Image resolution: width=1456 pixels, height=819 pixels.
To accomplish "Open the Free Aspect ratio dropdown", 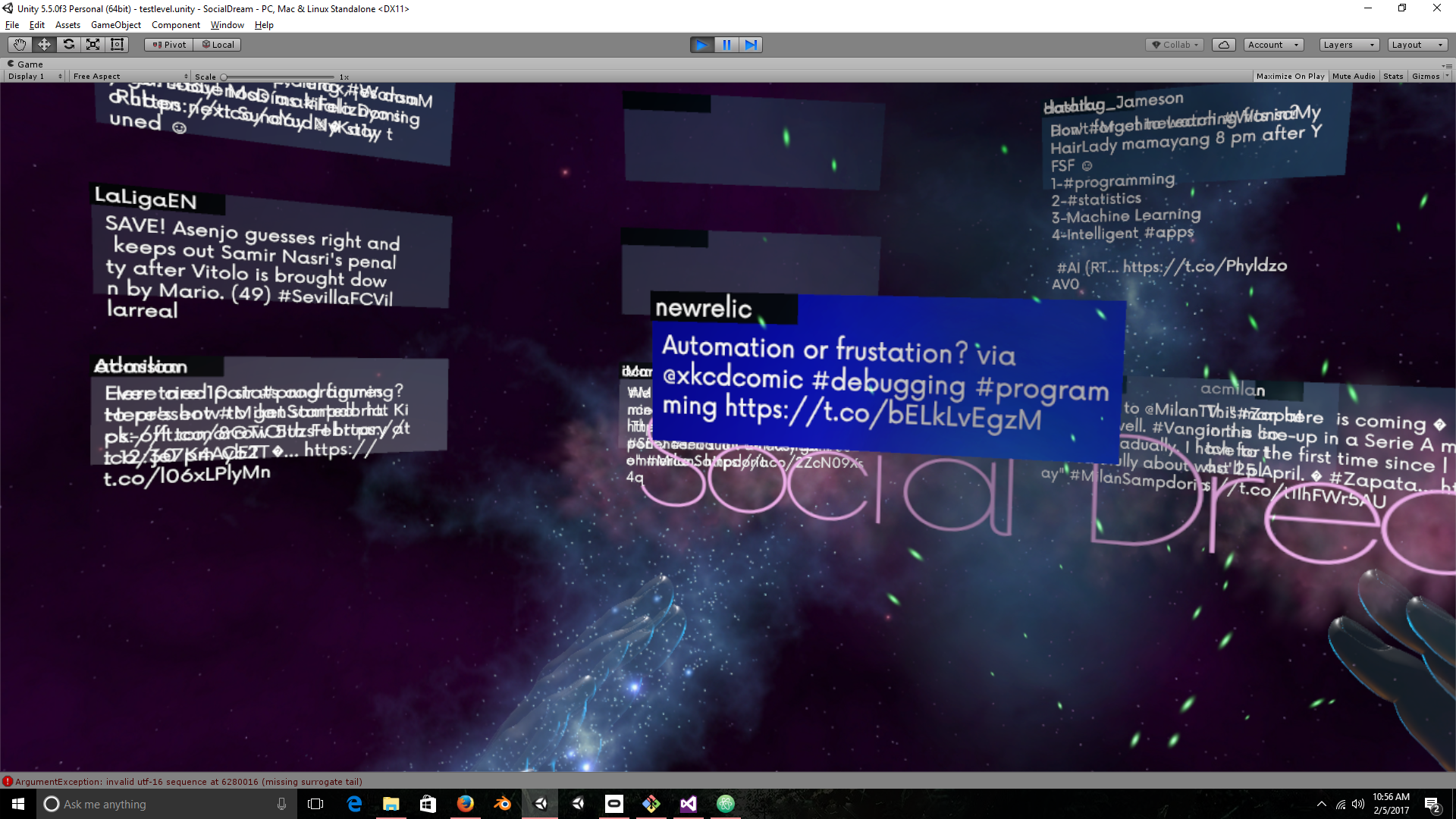I will tap(129, 76).
